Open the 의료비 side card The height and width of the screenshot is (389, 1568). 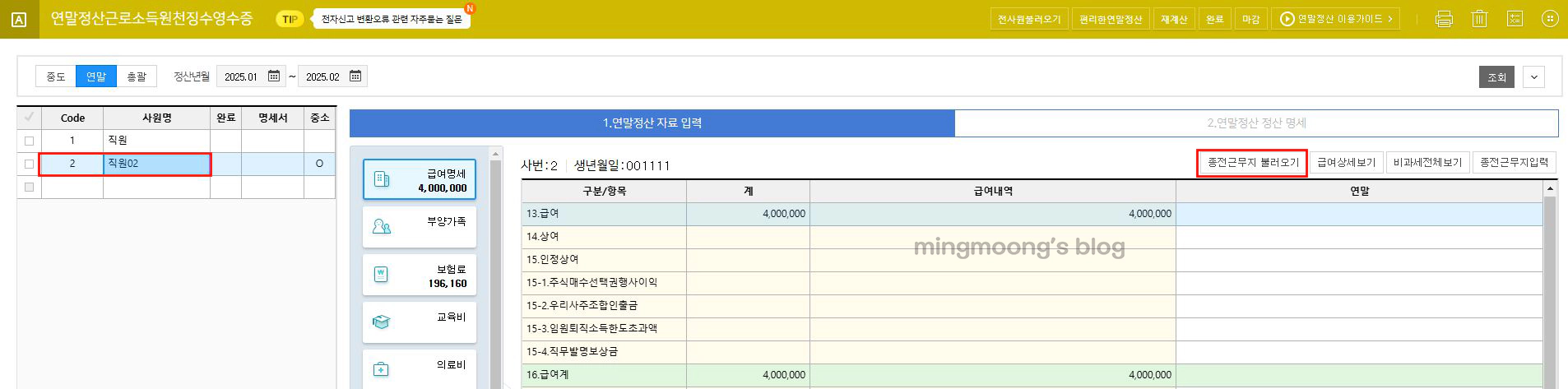click(x=420, y=369)
